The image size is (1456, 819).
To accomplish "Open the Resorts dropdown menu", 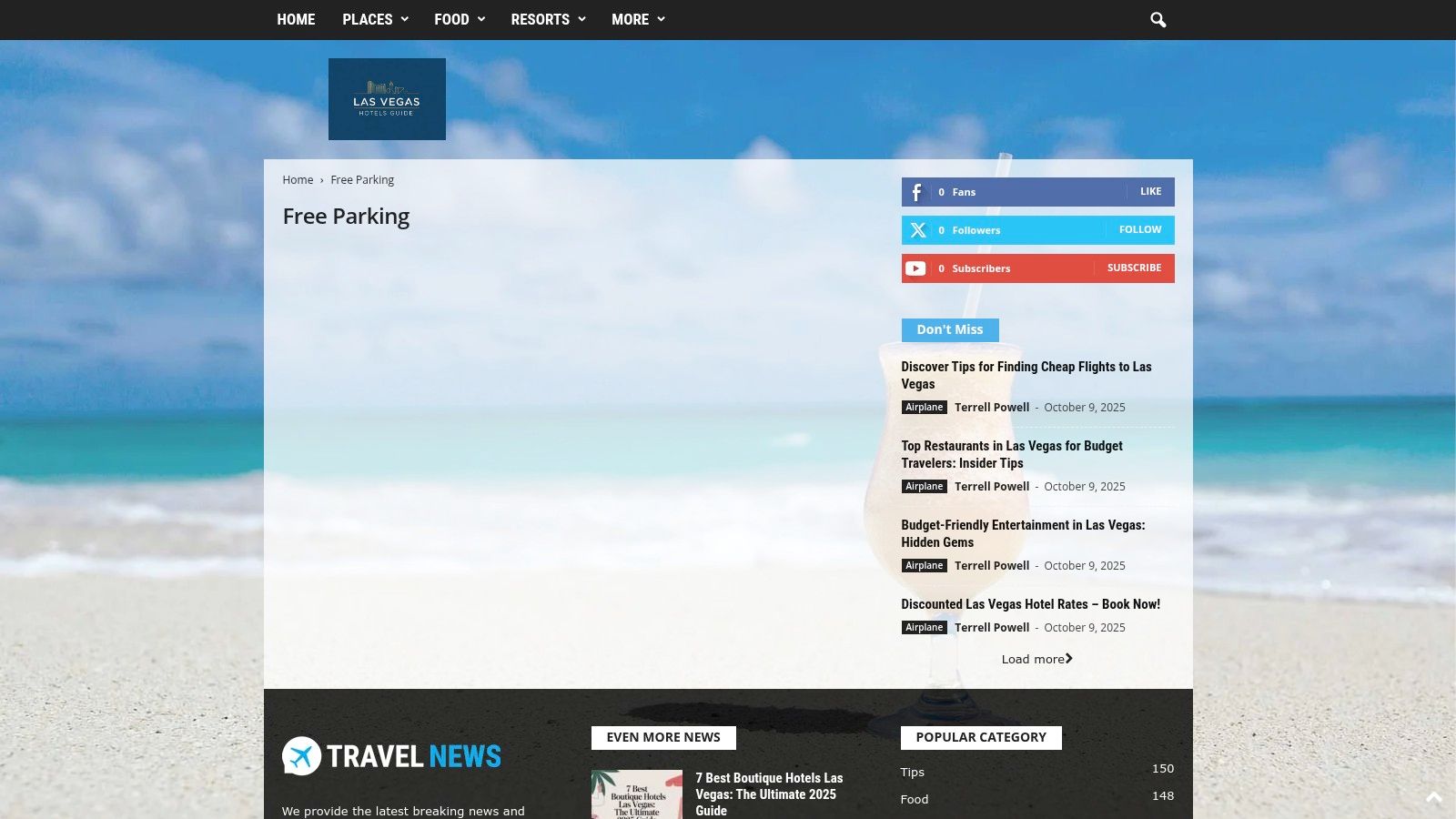I will coord(547,20).
